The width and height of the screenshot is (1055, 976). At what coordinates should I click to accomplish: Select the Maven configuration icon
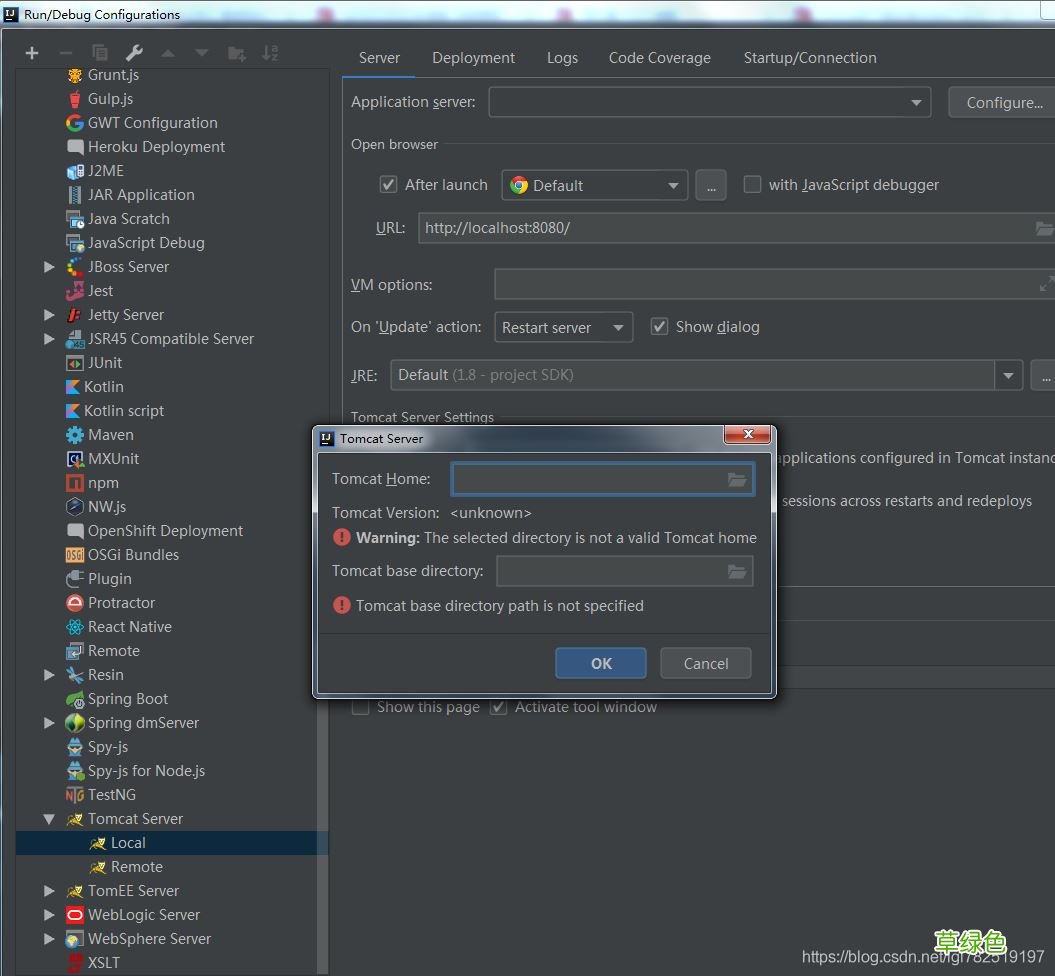coord(75,435)
